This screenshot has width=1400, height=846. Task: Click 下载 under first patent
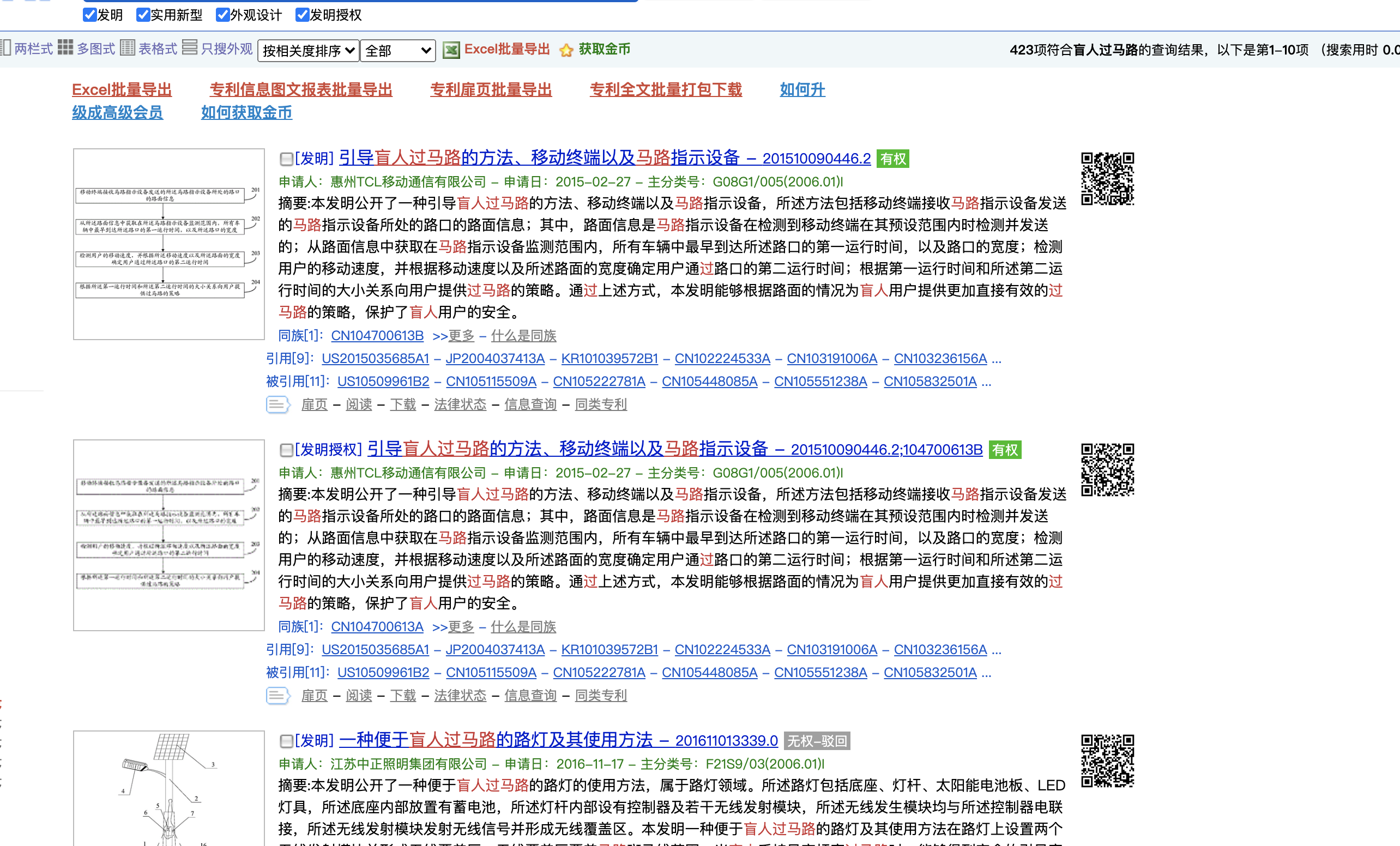point(403,404)
